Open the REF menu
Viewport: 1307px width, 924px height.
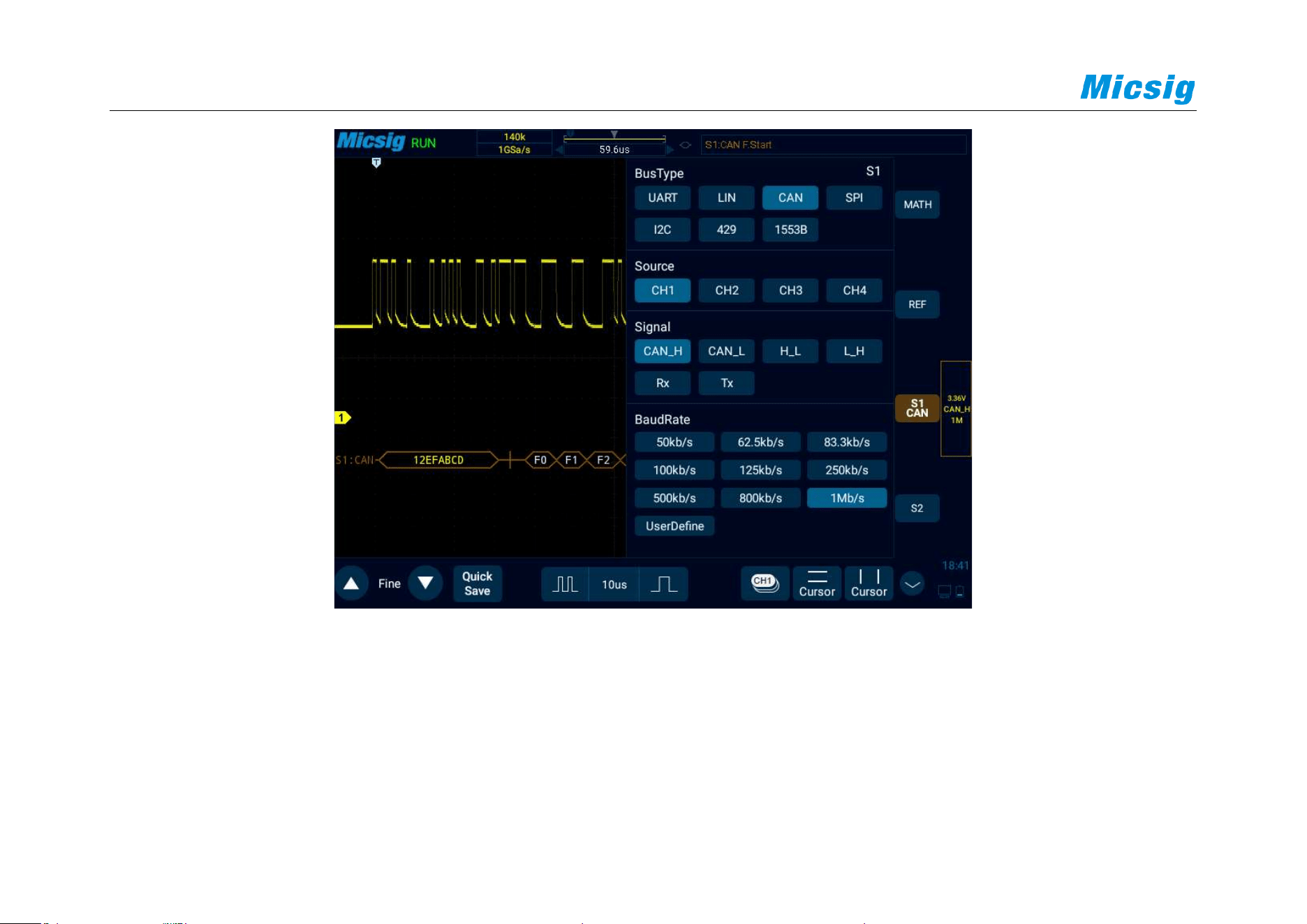(917, 304)
